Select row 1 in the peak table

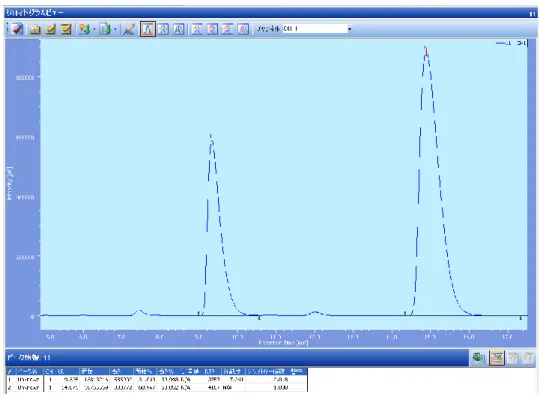157,379
